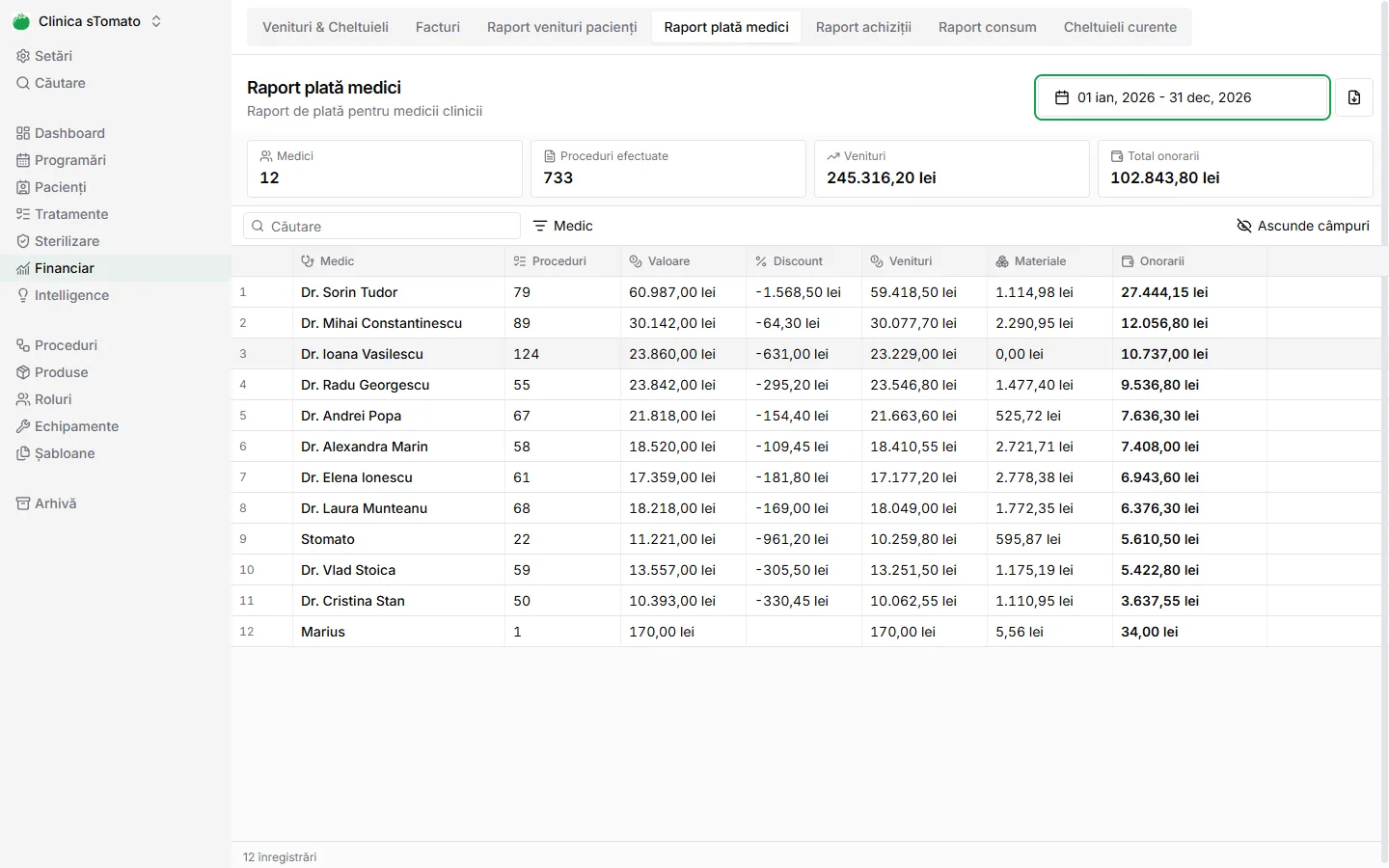Click 27.444,15 lei onorarii value
This screenshot has height=868, width=1389.
pos(1164,292)
